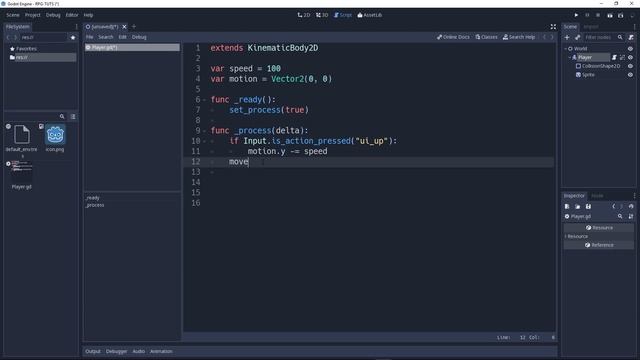Open the Player node's group/editable children icon
The height and width of the screenshot is (360, 640).
pyautogui.click(x=622, y=58)
